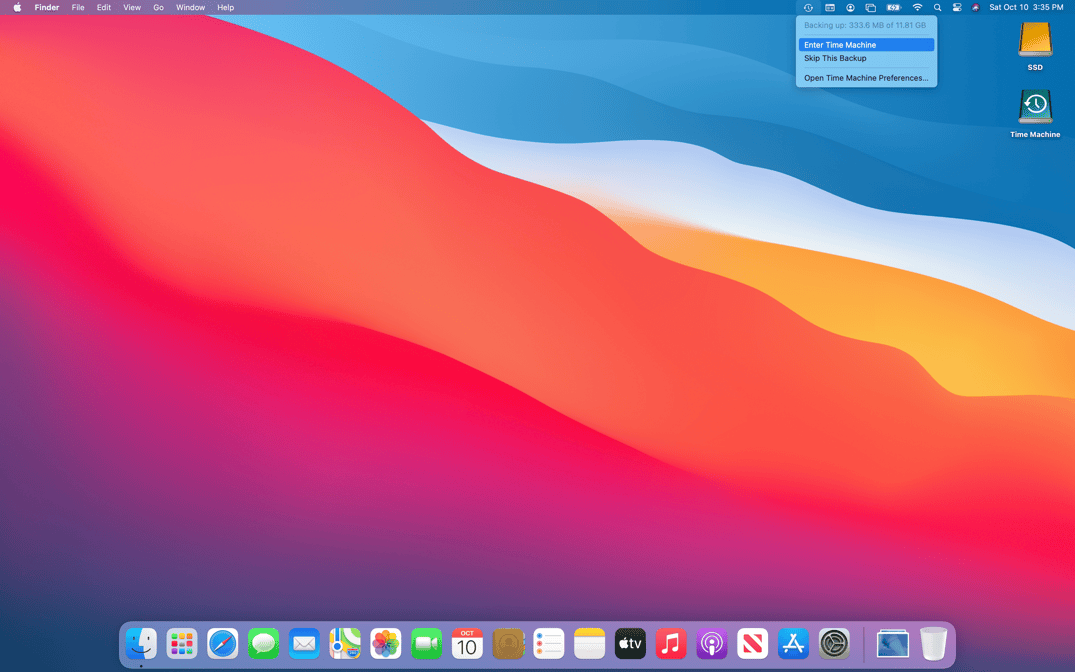Viewport: 1075px width, 672px height.
Task: Open Finder from the Dock
Action: point(141,644)
